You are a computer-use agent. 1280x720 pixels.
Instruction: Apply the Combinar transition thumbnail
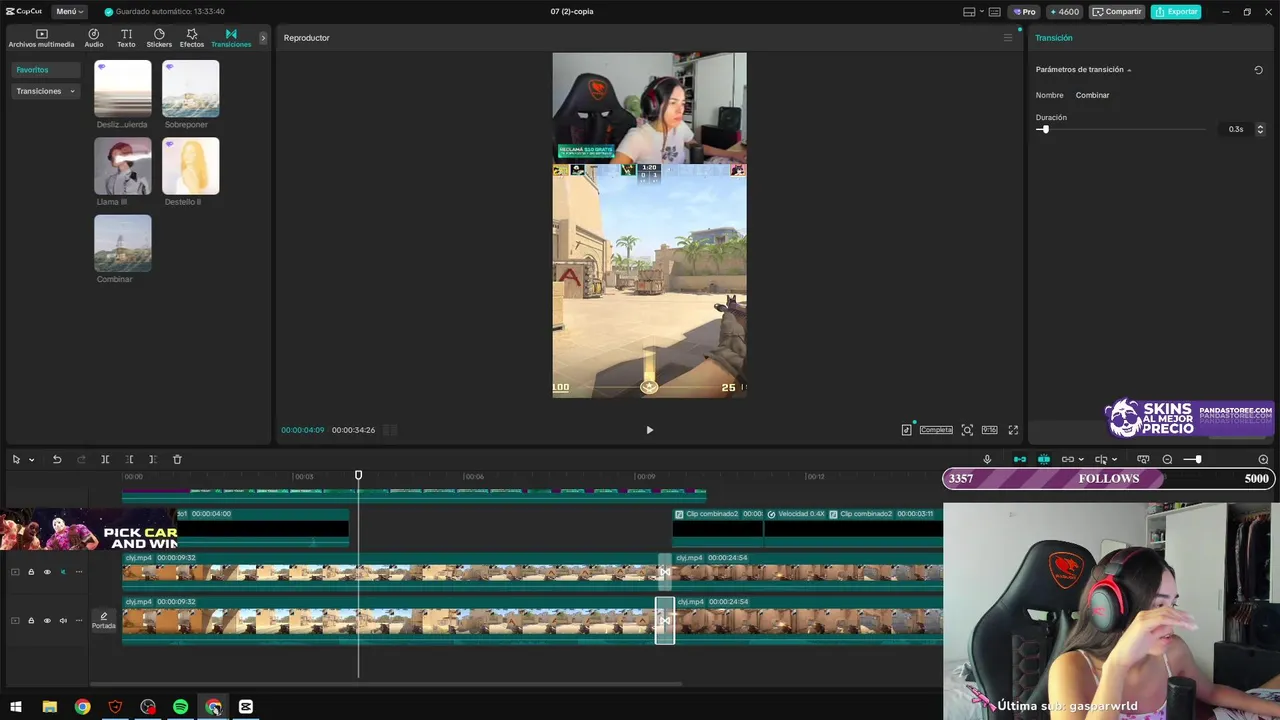tap(123, 243)
